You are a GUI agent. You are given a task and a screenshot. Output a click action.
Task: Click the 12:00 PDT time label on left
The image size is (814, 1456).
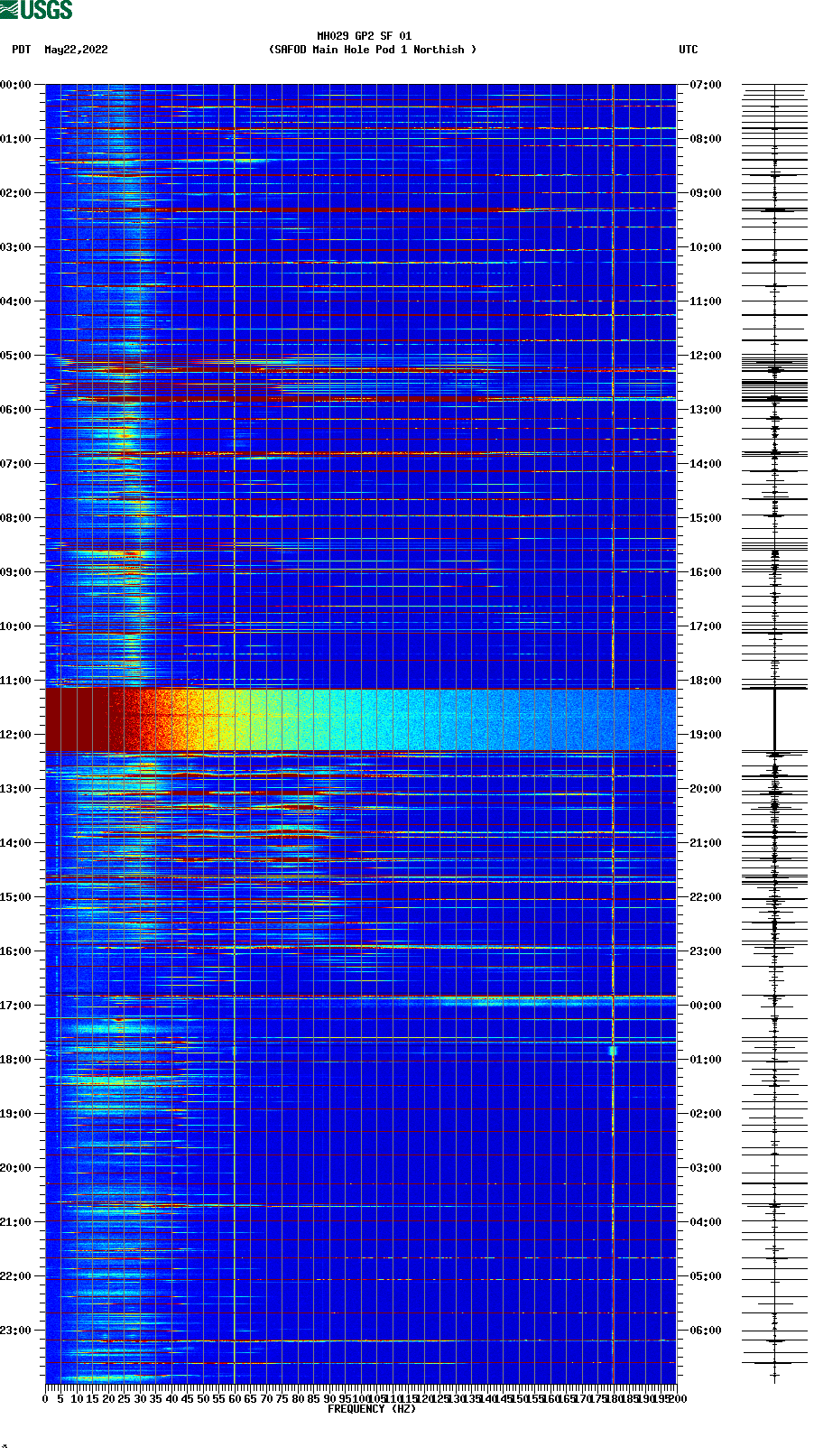click(16, 735)
